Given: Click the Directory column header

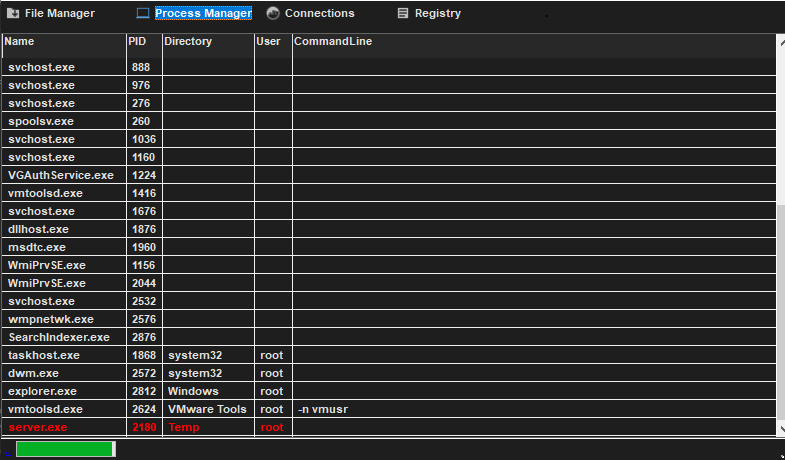Looking at the screenshot, I should coord(188,42).
